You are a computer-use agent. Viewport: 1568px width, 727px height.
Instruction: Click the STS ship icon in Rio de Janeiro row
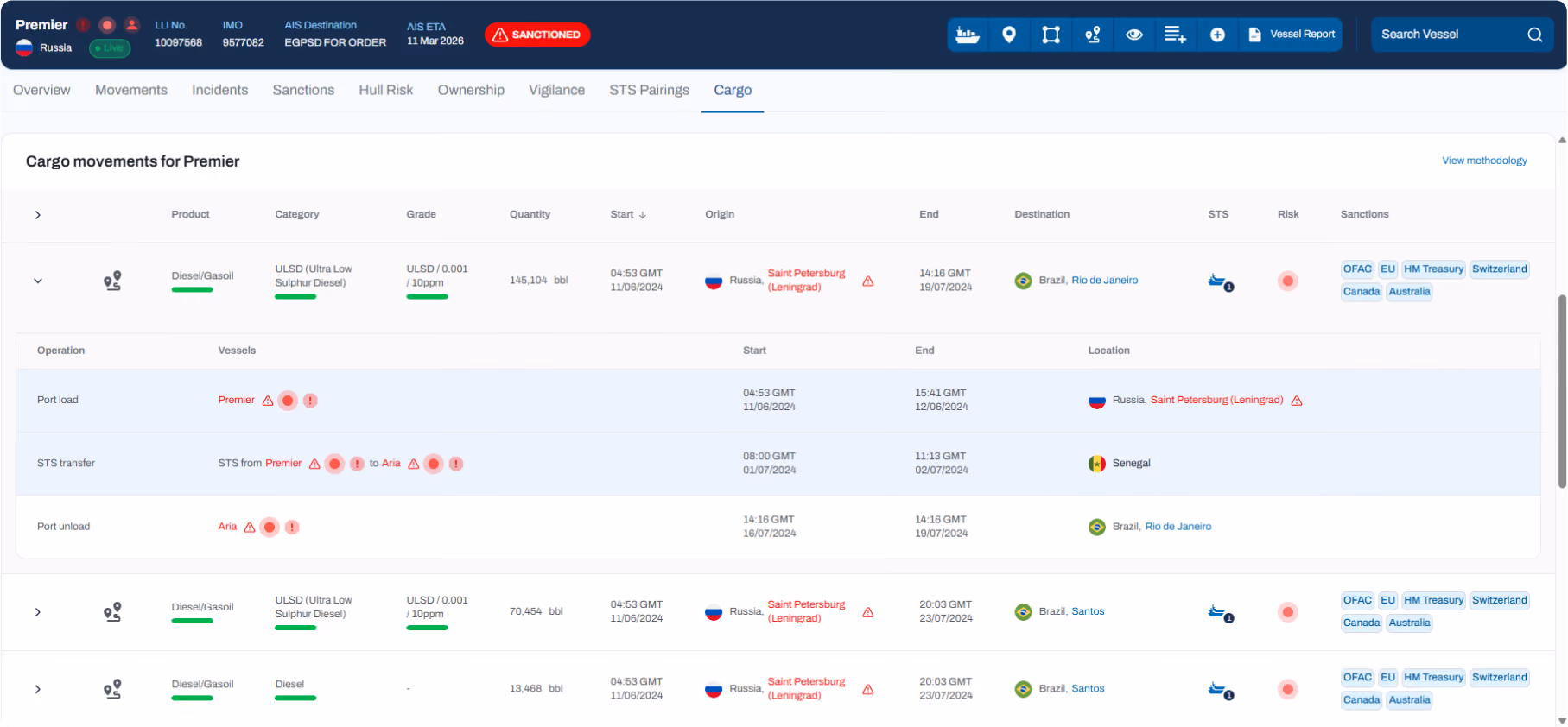pos(1220,281)
